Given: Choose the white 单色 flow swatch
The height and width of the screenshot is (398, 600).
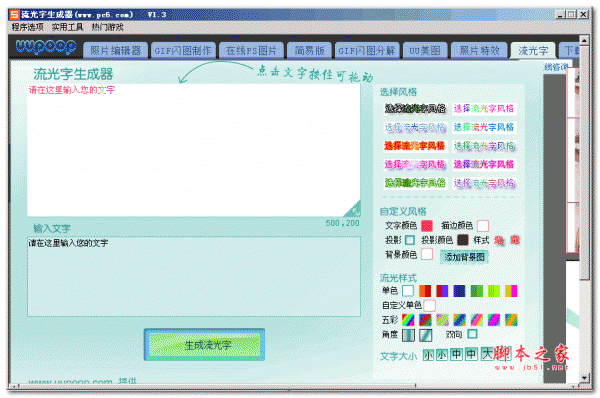Looking at the screenshot, I should 408,291.
